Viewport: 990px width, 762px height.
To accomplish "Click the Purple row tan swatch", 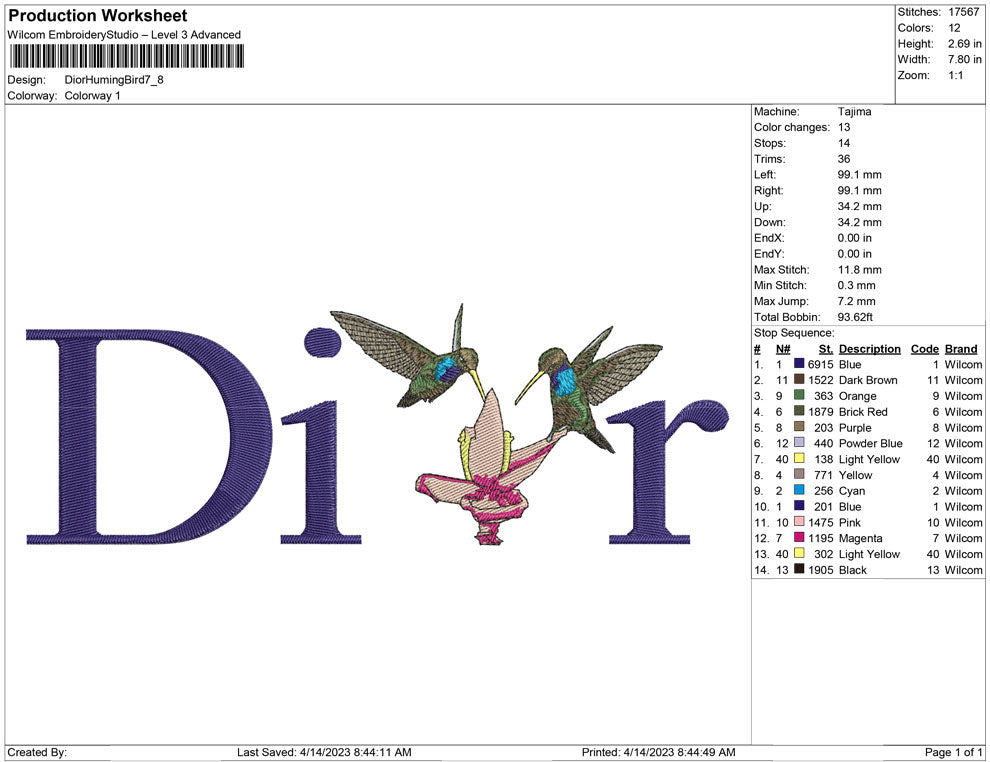I will pos(799,426).
